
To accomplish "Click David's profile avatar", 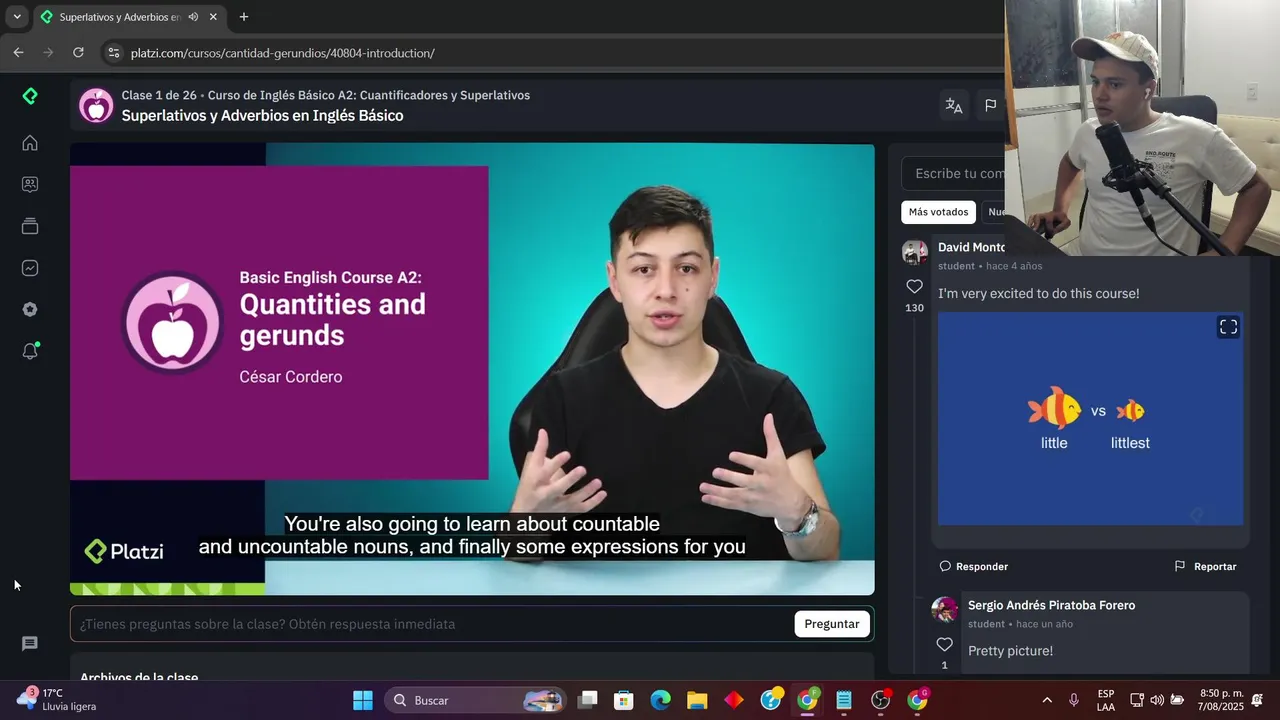I will (914, 252).
